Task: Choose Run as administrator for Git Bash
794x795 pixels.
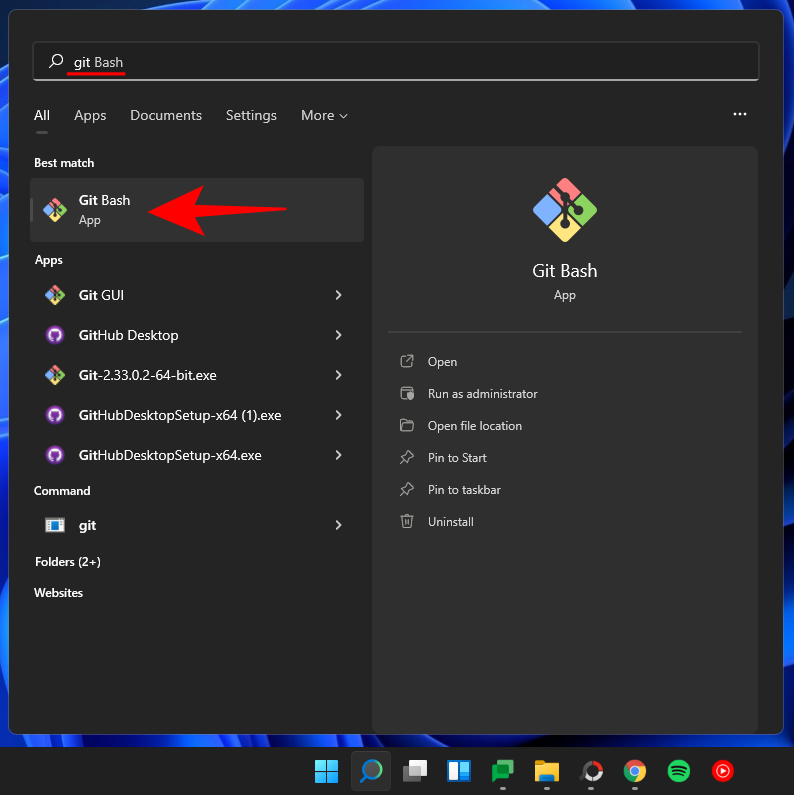Action: [x=482, y=394]
